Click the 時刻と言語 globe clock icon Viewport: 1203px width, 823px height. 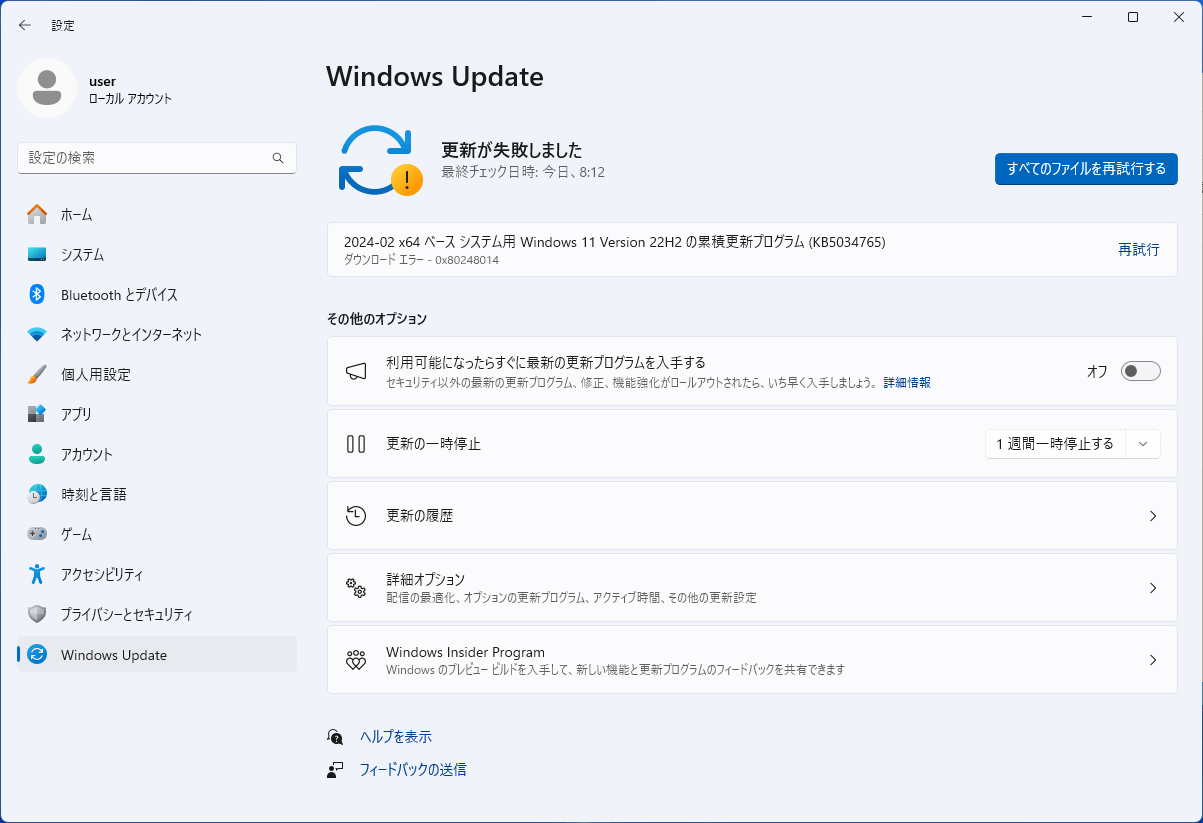coord(37,494)
